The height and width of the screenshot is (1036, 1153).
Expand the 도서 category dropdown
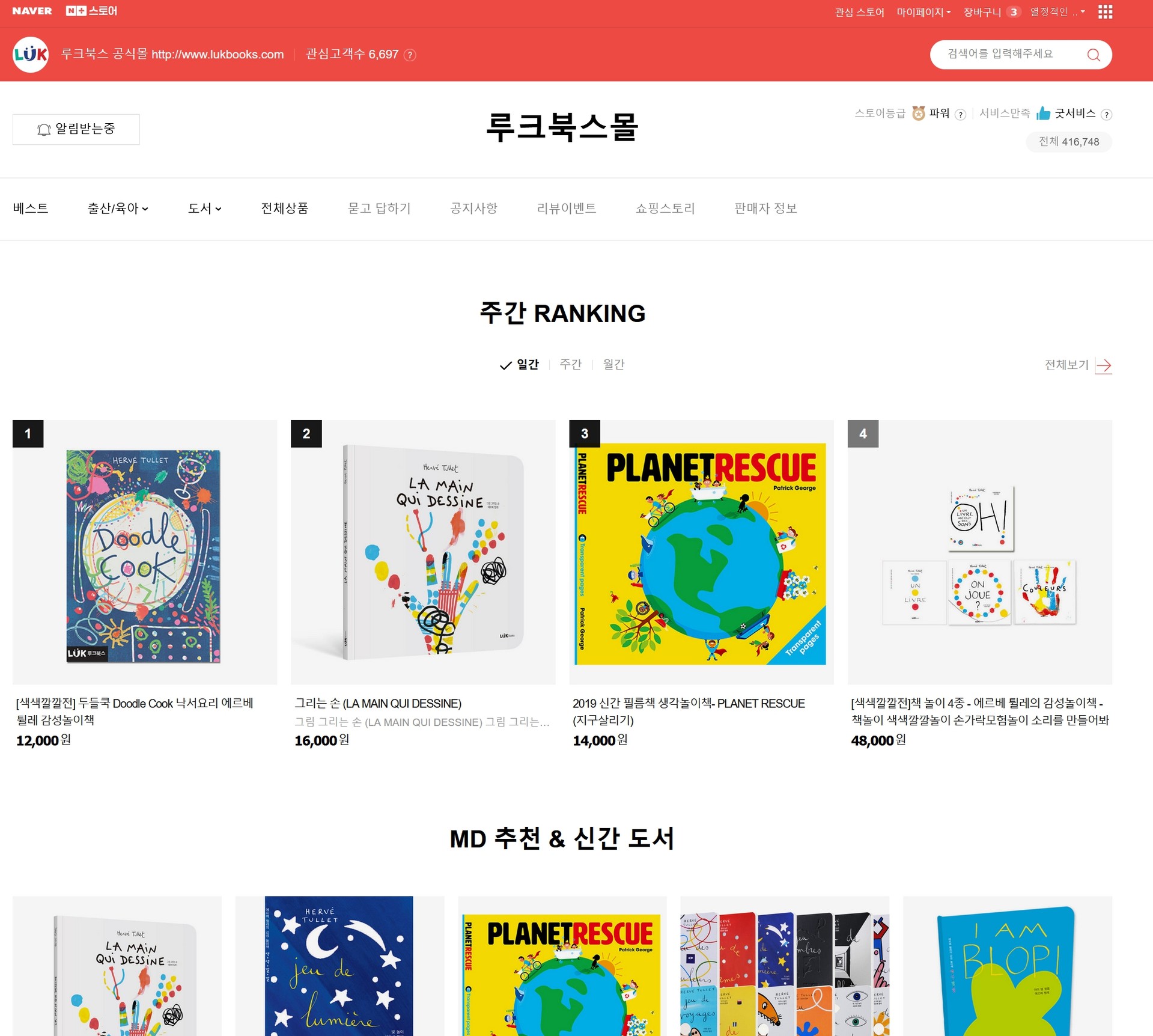[204, 209]
